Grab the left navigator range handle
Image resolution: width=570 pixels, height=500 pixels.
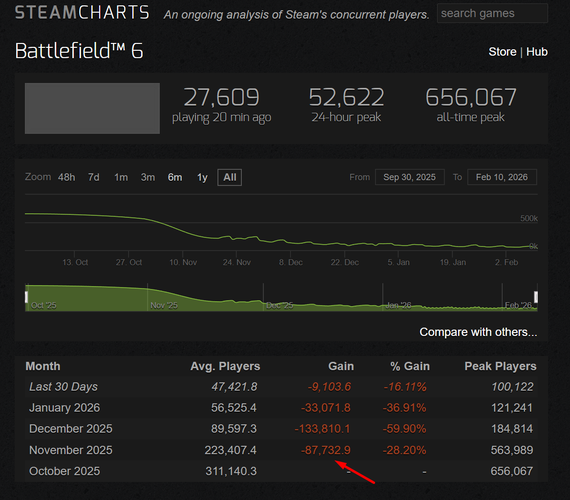26,297
